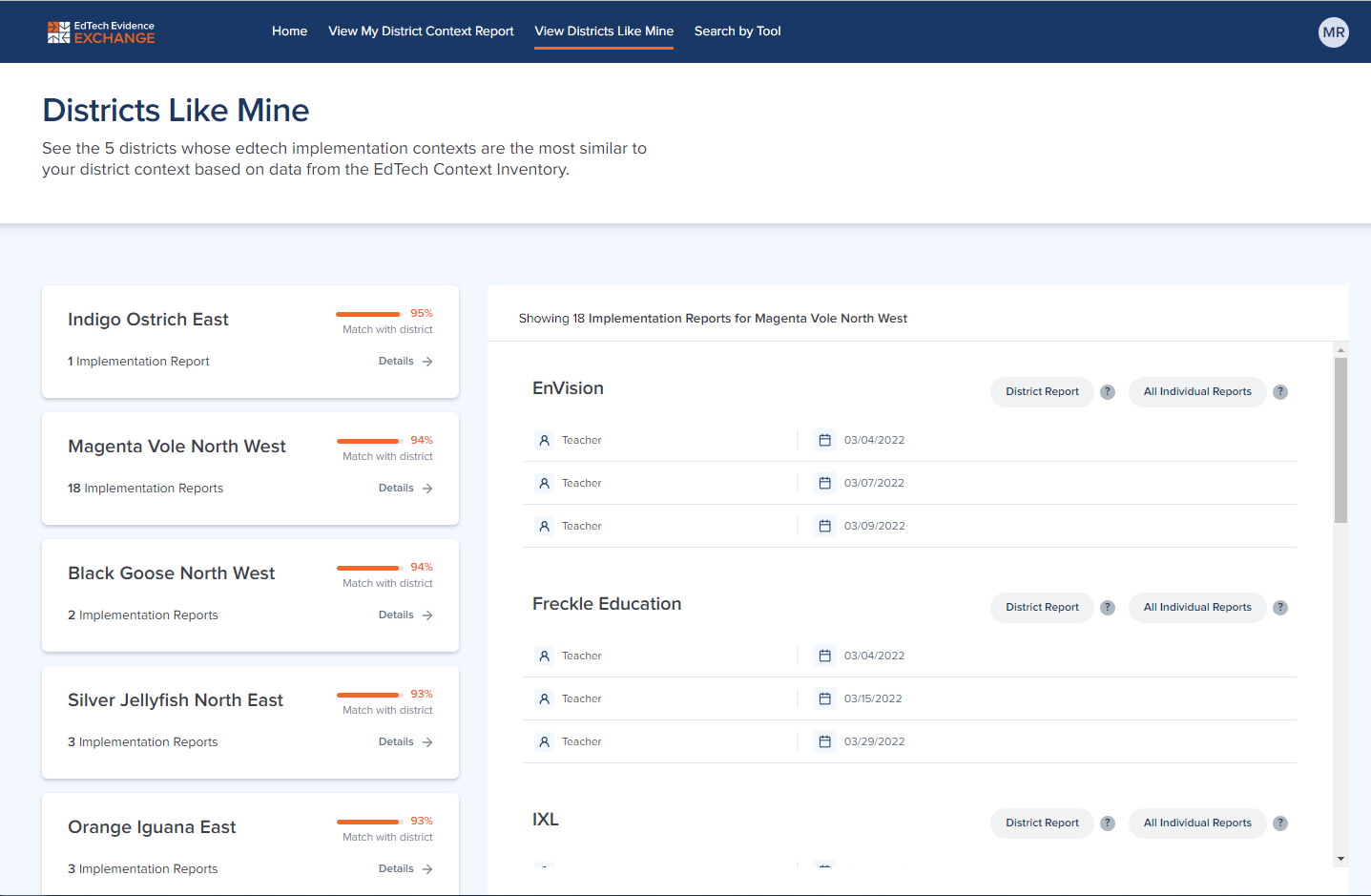The width and height of the screenshot is (1371, 896).
Task: Click calendar icon beside Freckle 03/04/2022 date
Action: pos(824,656)
